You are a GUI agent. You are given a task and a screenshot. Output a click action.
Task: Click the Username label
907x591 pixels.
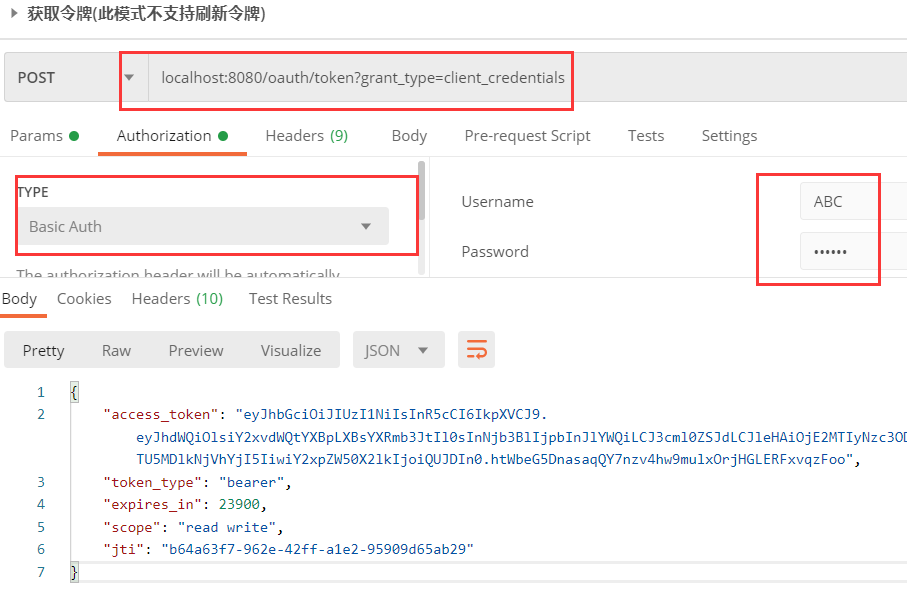497,202
